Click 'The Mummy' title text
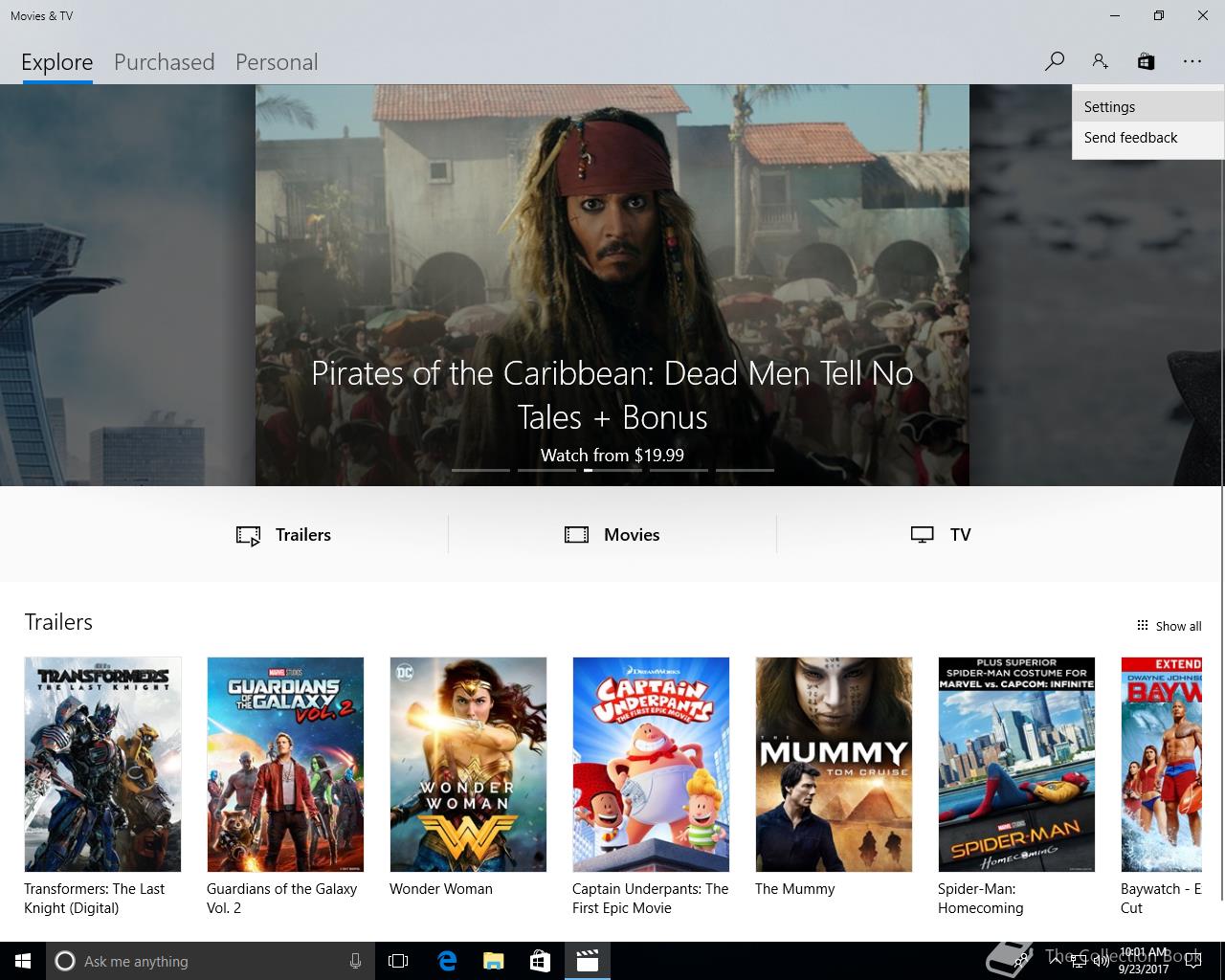The width and height of the screenshot is (1225, 980). click(x=795, y=889)
